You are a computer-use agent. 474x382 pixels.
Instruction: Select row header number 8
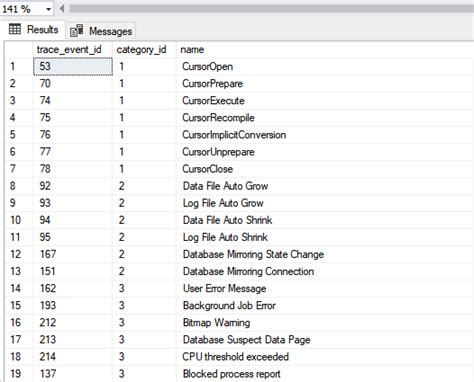19,186
